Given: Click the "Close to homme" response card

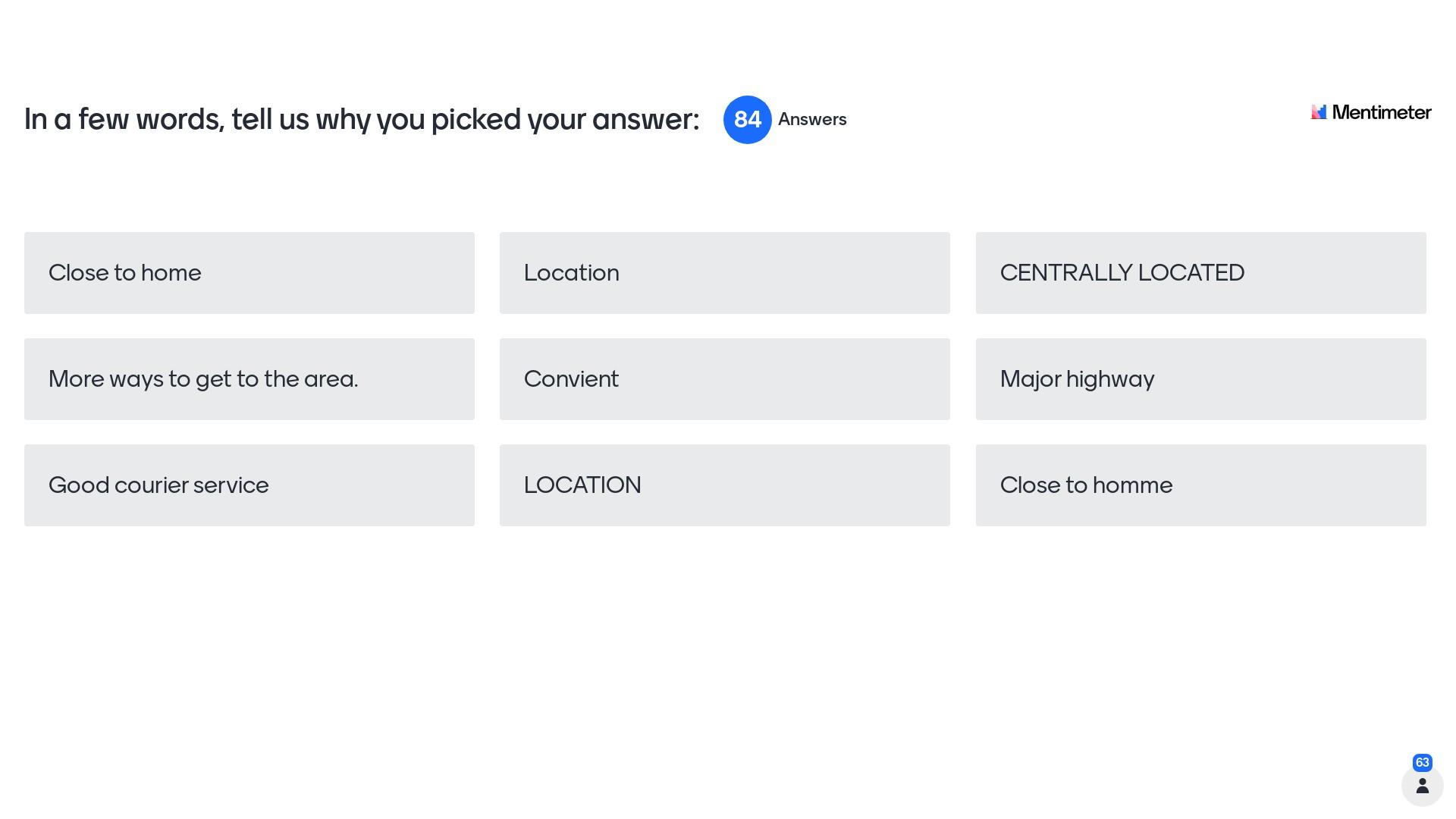Looking at the screenshot, I should point(1200,485).
